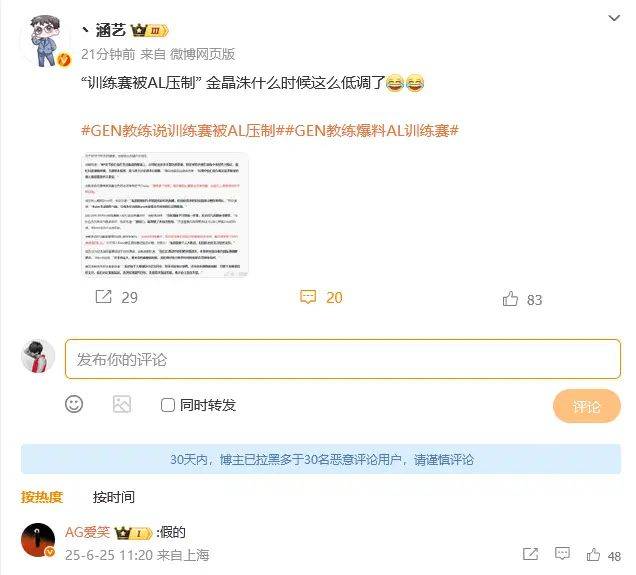This screenshot has width=636, height=575.
Task: Click the insert image icon for comment
Action: click(122, 404)
